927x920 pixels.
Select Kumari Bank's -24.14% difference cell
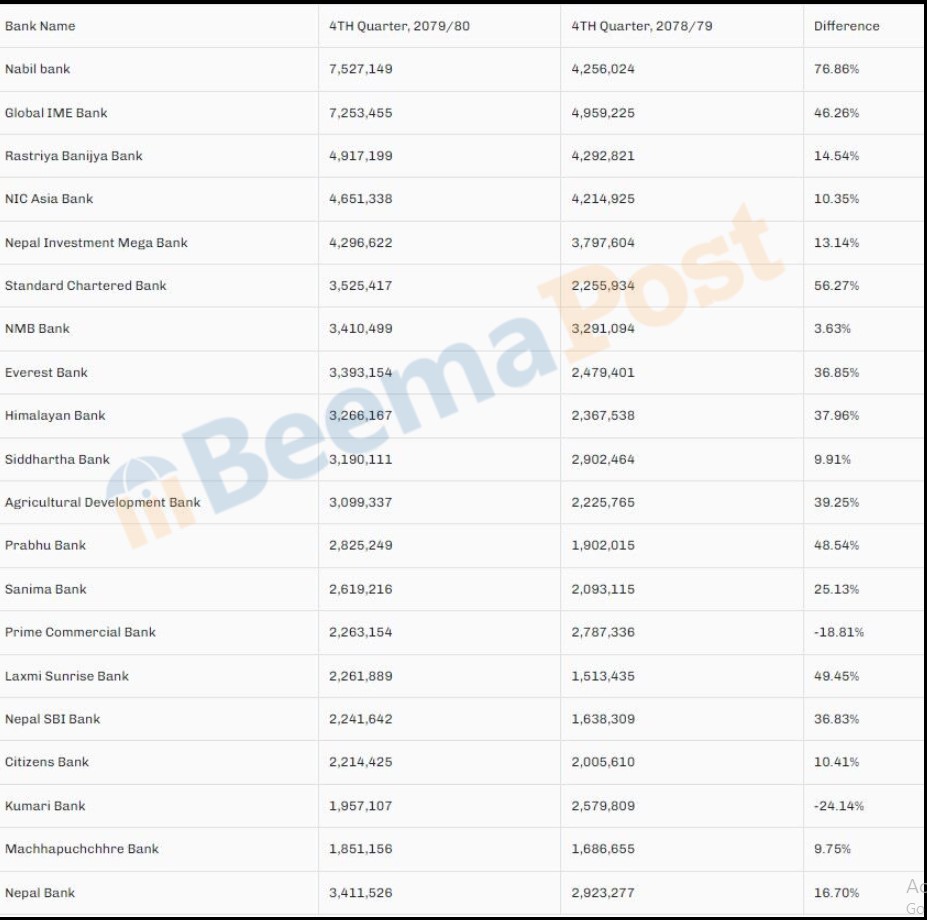tap(839, 806)
